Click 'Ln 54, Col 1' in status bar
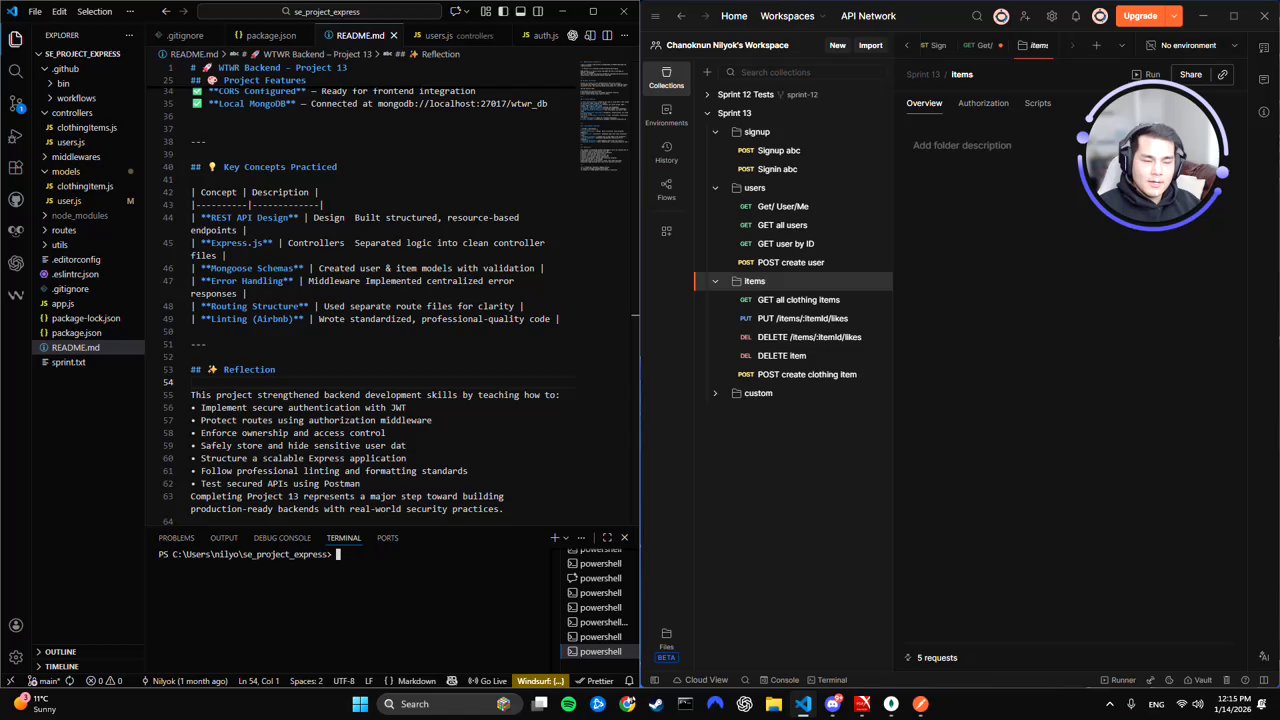 259,681
